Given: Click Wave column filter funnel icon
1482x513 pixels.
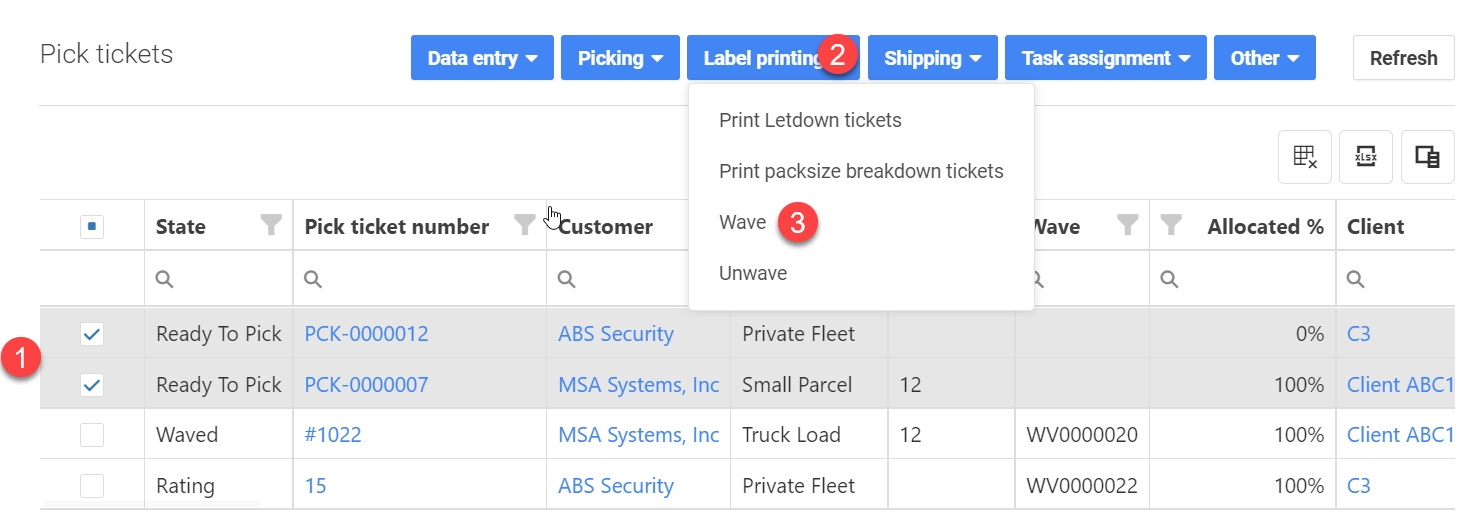Looking at the screenshot, I should (1128, 226).
